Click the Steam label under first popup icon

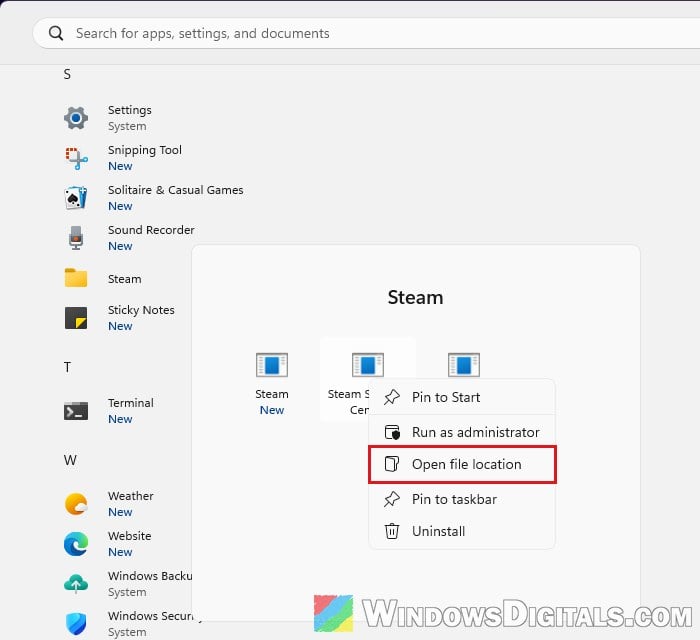tap(272, 394)
